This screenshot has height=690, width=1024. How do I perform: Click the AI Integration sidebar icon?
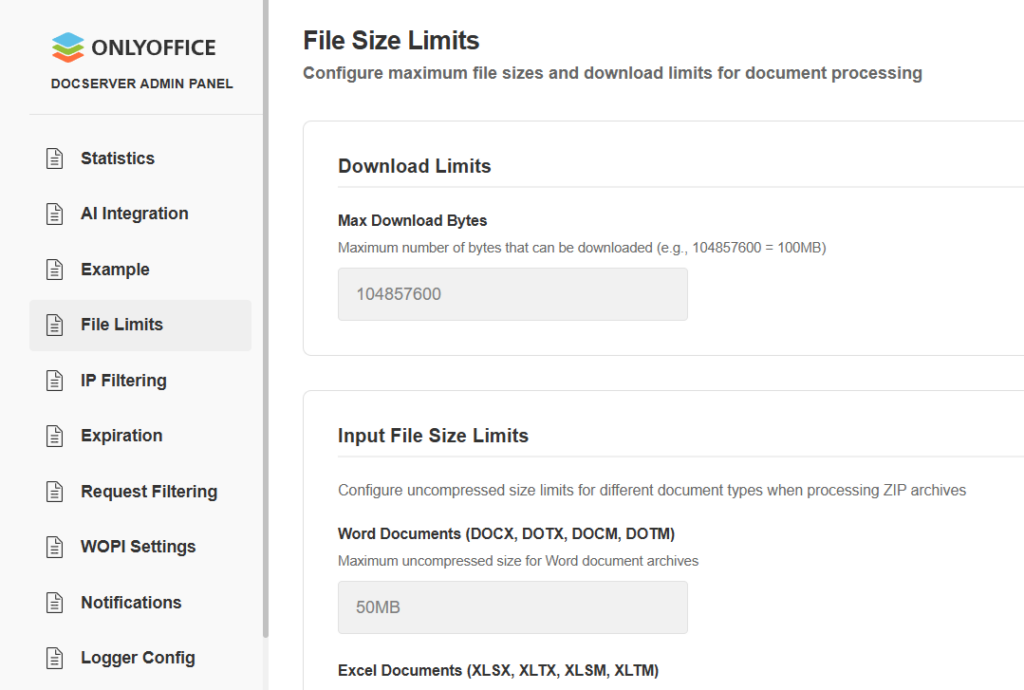tap(55, 214)
